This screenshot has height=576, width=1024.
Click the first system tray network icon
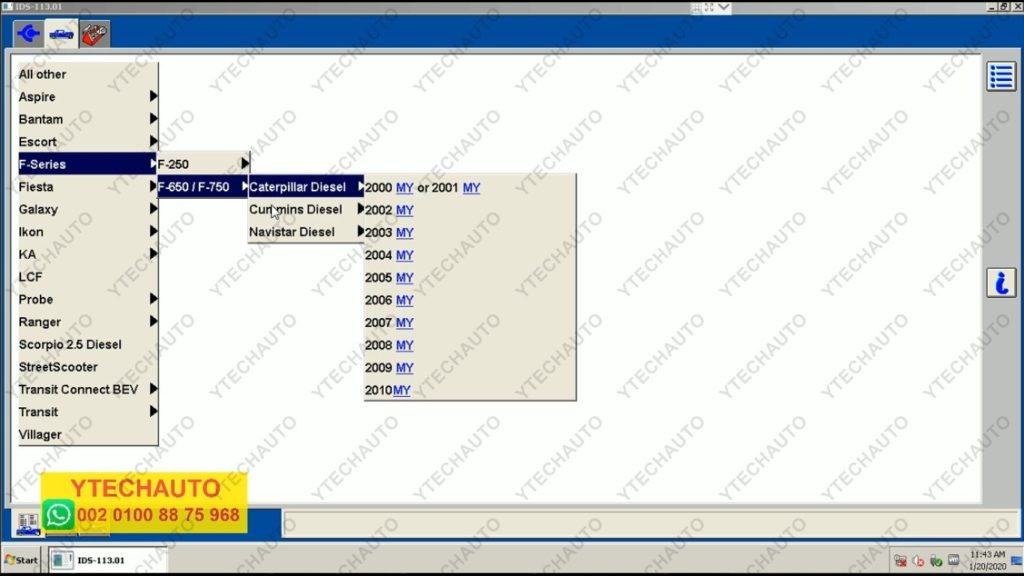[x=900, y=561]
